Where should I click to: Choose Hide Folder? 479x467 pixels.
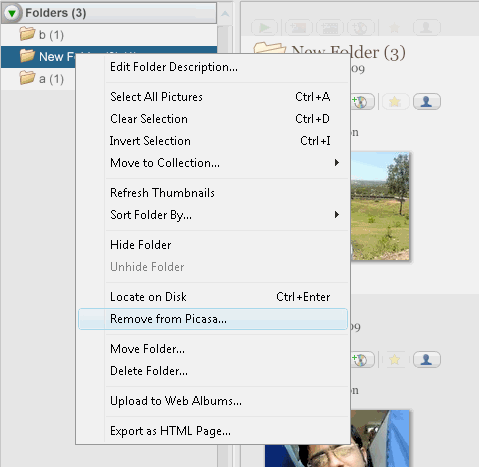tap(213, 245)
